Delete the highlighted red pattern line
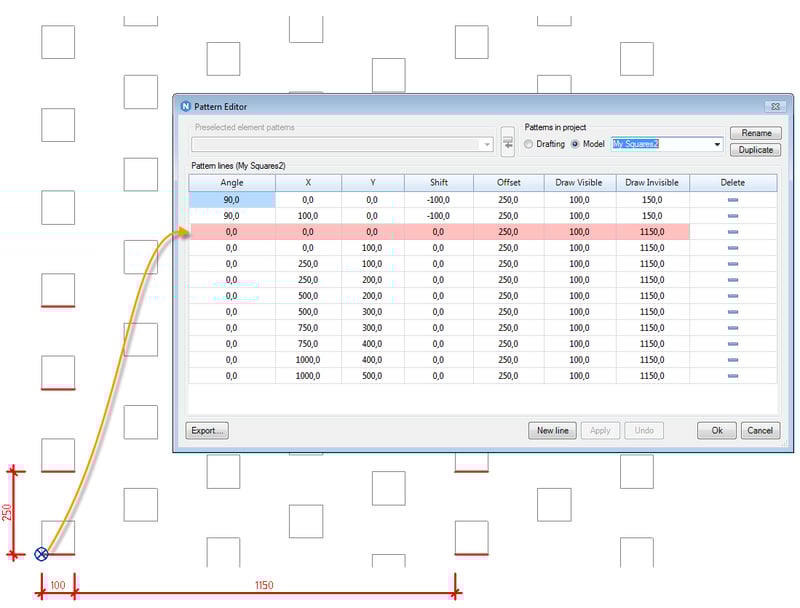The image size is (800, 608). point(733,232)
